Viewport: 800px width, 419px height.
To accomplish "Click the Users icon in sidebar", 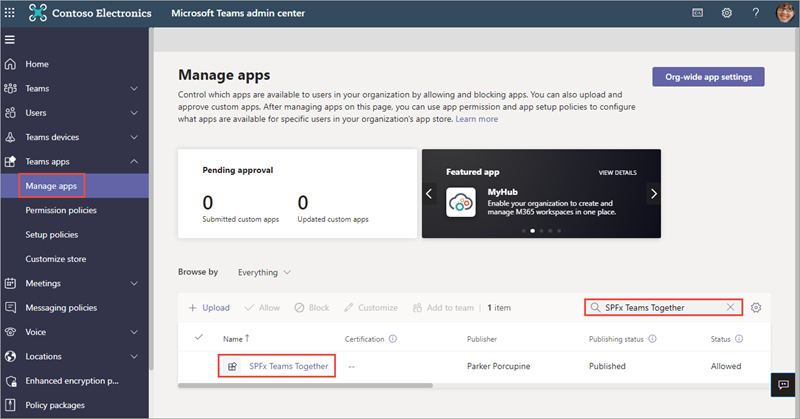I will pyautogui.click(x=10, y=113).
